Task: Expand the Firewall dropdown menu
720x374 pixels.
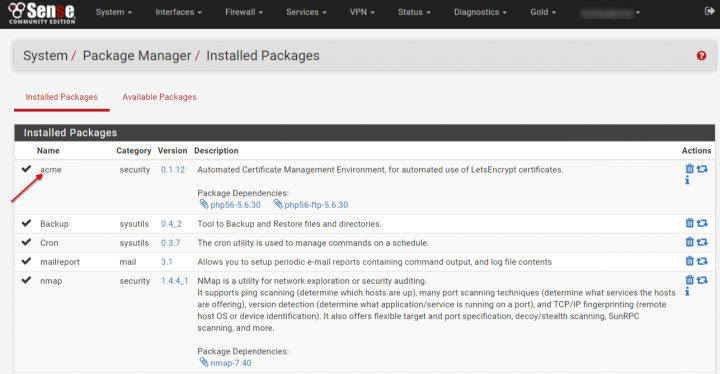Action: tap(244, 12)
